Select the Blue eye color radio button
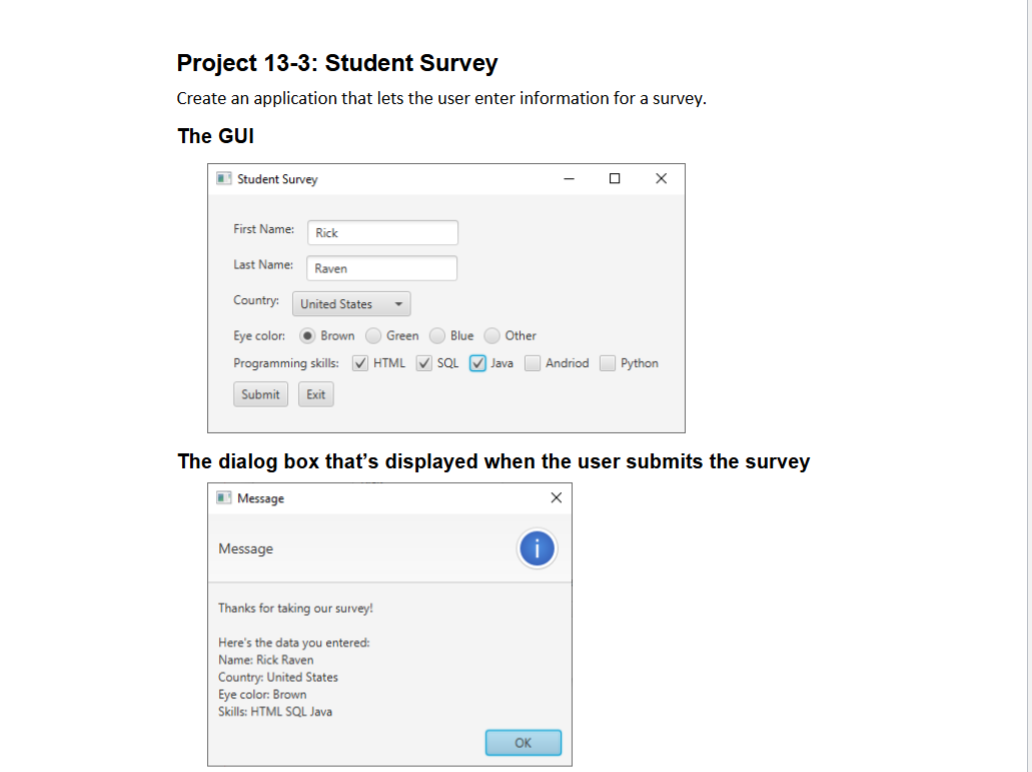 [437, 335]
